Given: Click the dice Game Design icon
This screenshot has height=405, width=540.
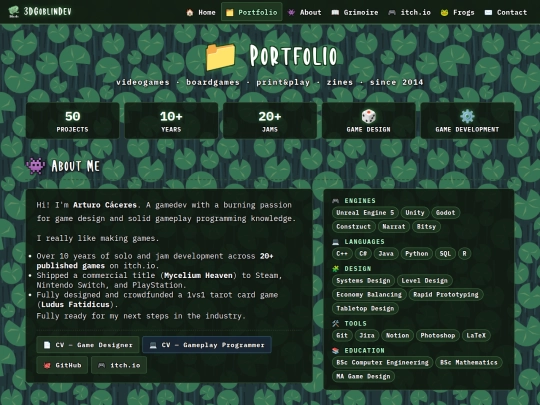Looking at the screenshot, I should [368, 116].
